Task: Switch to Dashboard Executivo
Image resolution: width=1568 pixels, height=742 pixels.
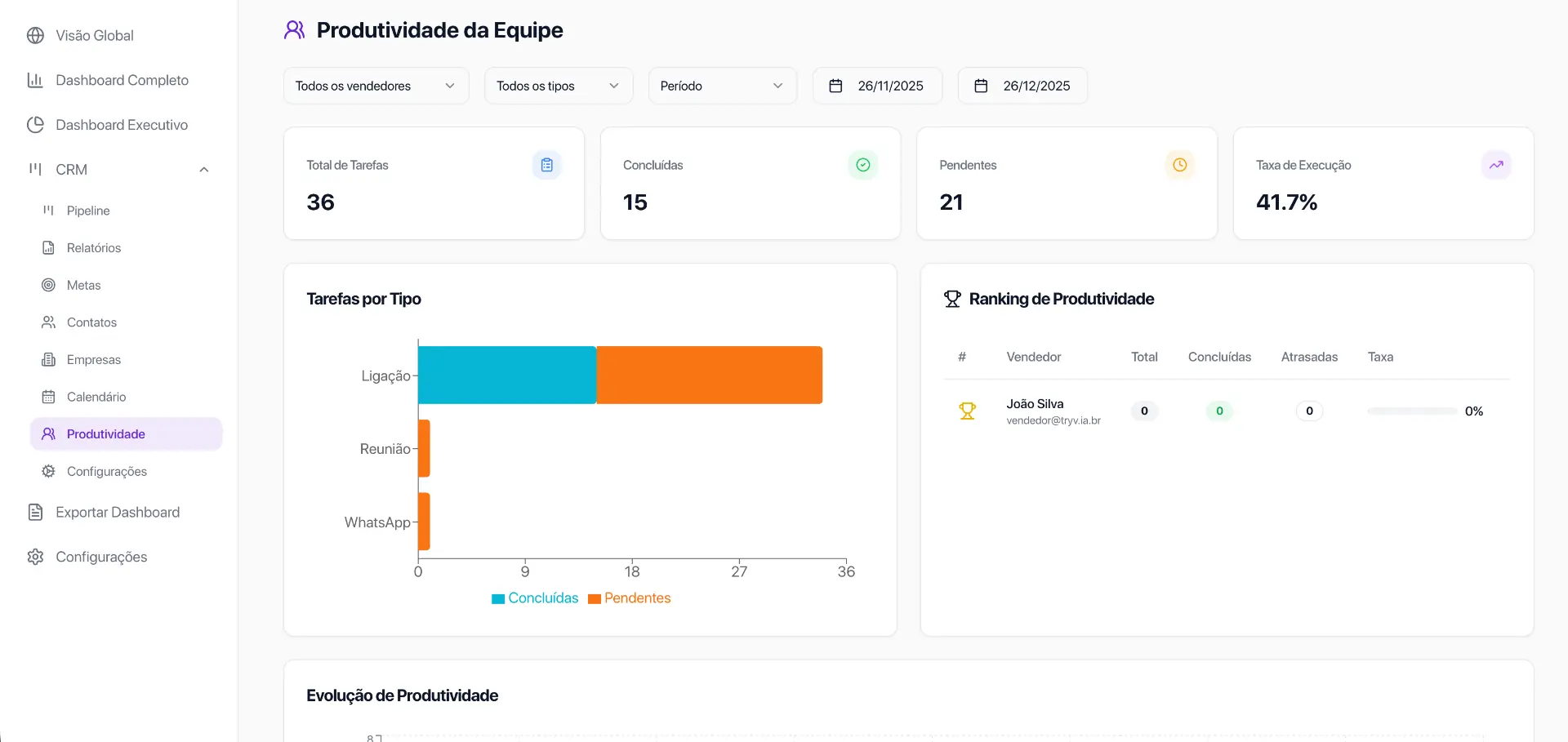Action: pos(121,124)
